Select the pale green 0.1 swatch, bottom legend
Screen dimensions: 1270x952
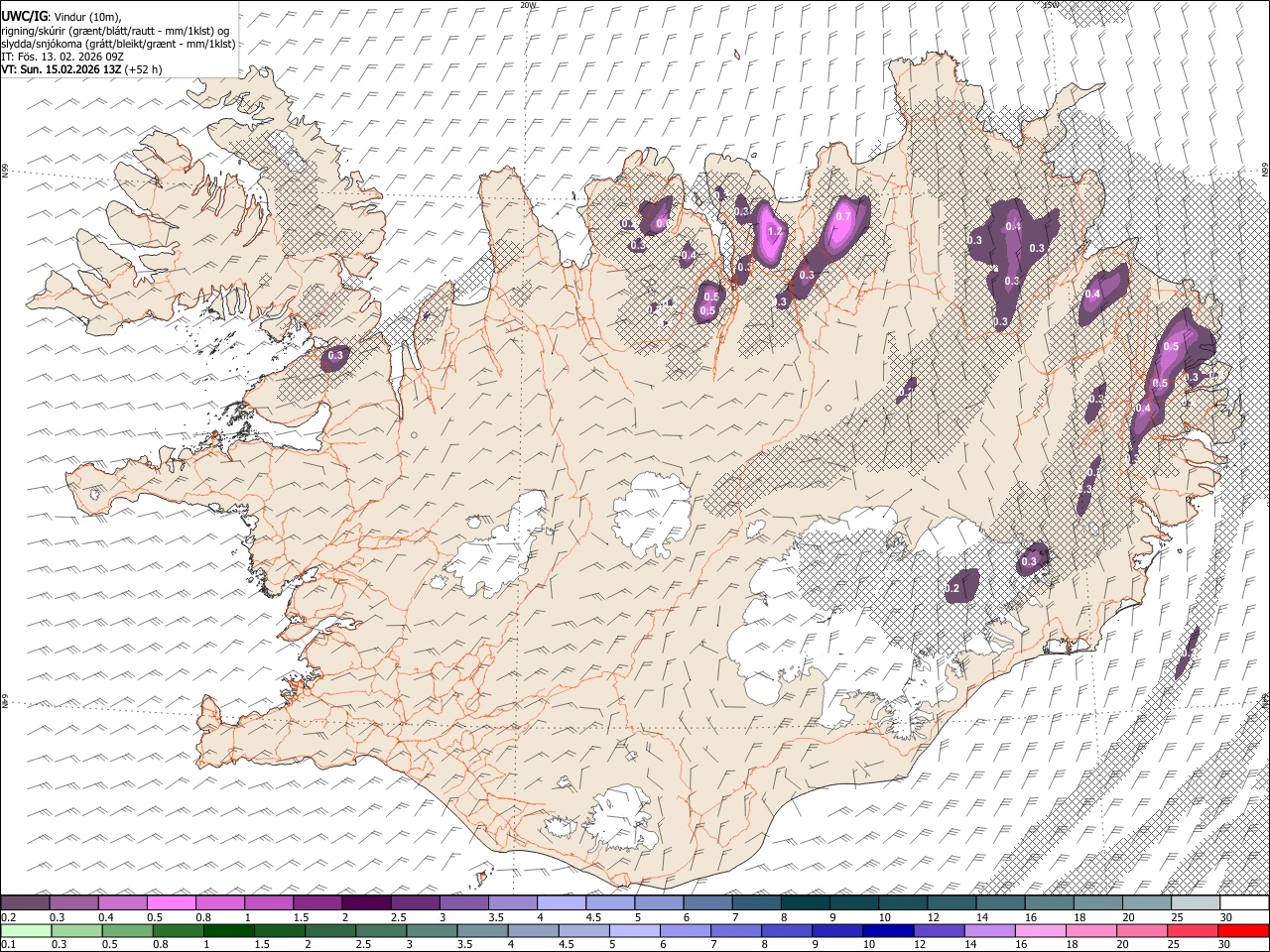point(25,931)
